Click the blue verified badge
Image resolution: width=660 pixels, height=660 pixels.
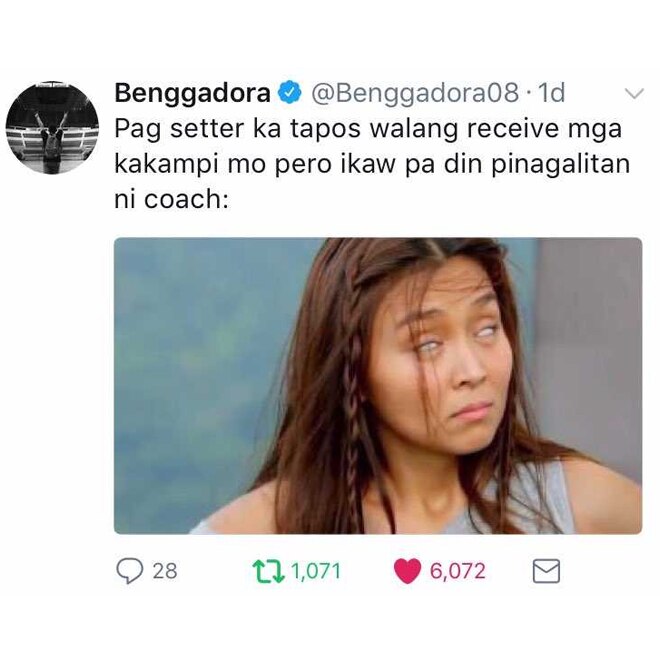pos(290,93)
